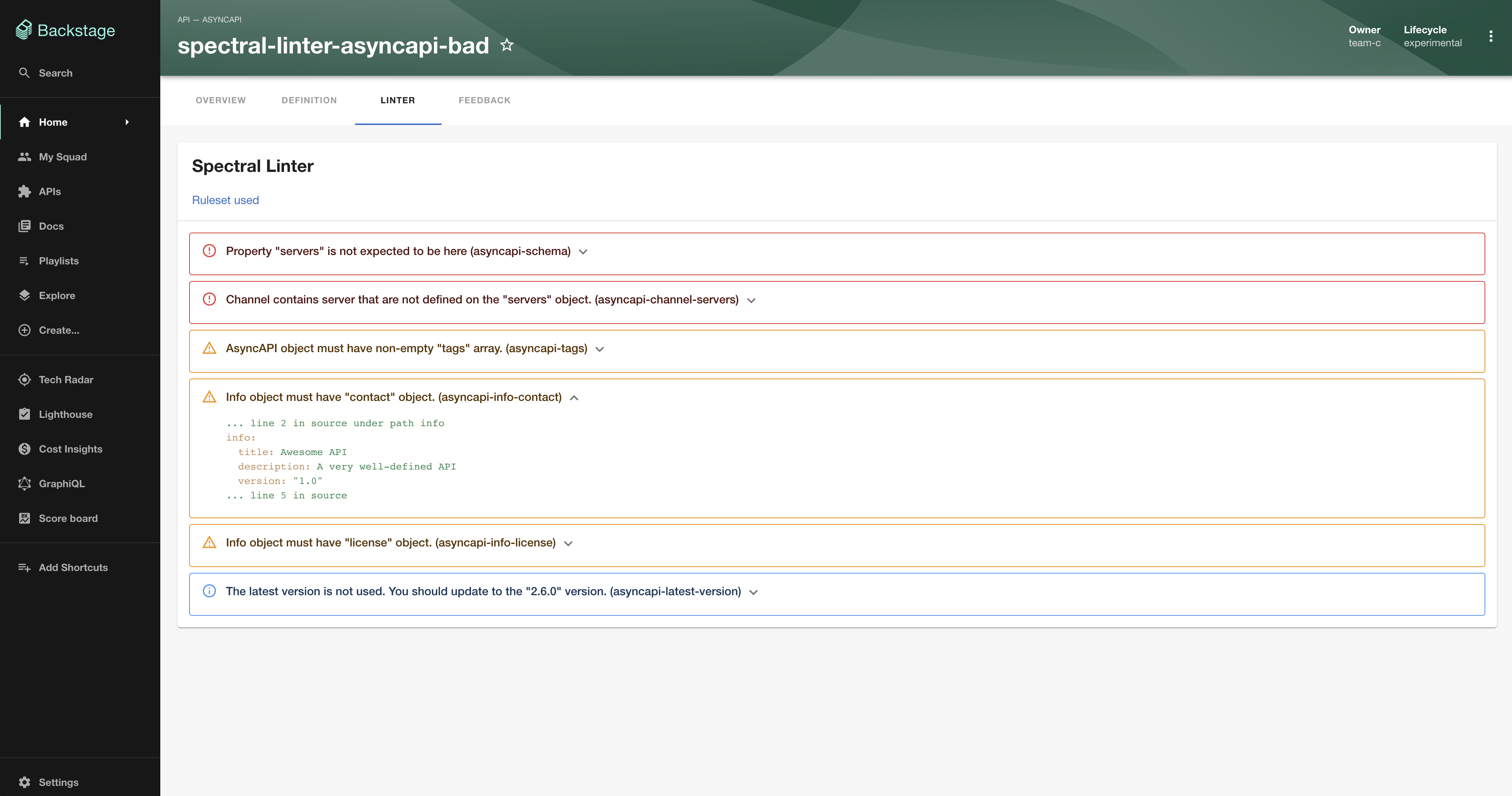Open the sidebar Search field
The width and height of the screenshot is (1512, 796).
pos(55,73)
